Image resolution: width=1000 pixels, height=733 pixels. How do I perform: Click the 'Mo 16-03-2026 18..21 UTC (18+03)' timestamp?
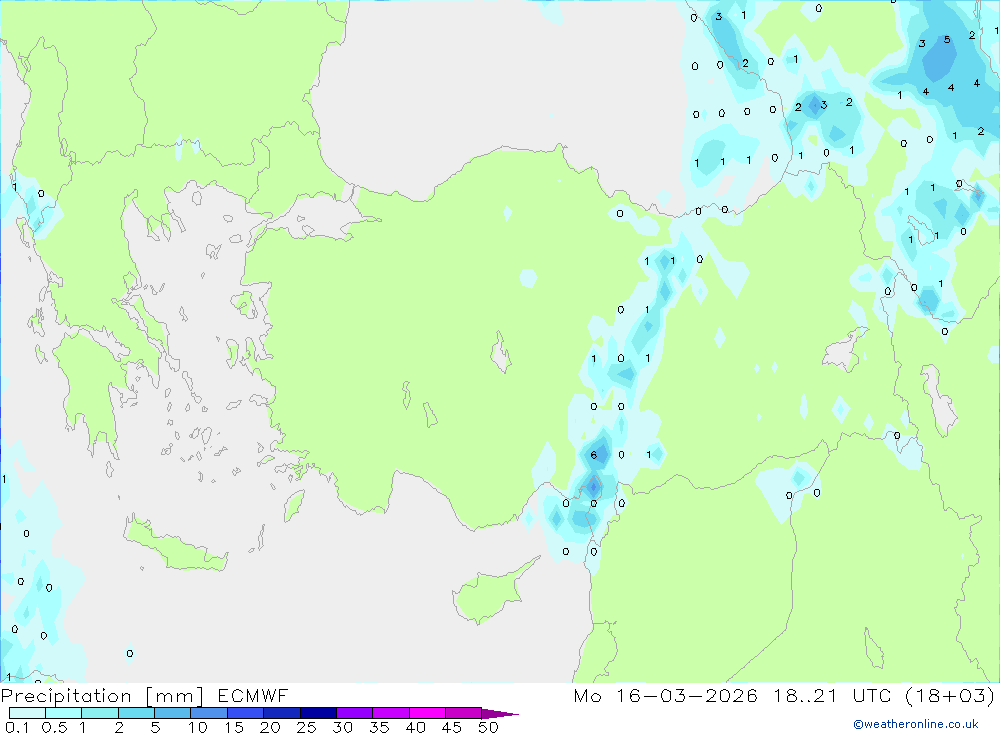(x=784, y=696)
